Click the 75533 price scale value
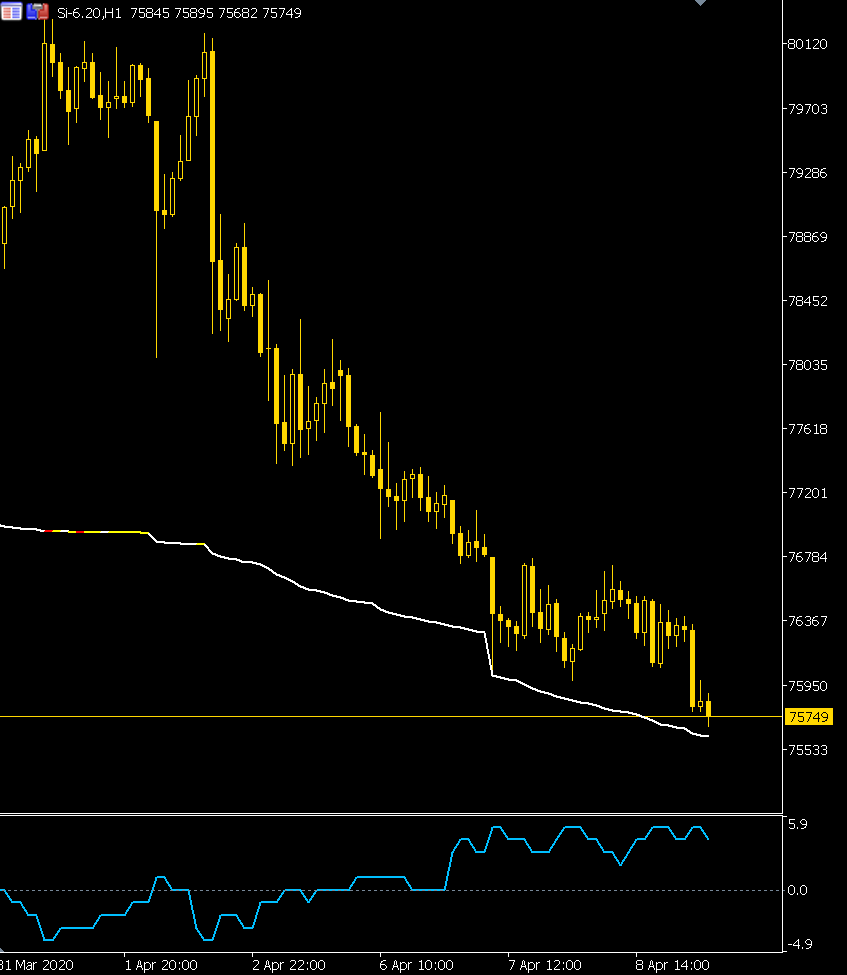 807,750
